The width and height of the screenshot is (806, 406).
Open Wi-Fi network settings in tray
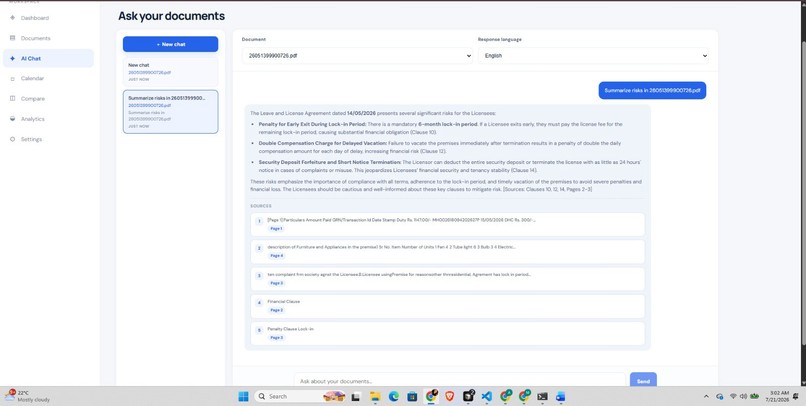(x=733, y=396)
